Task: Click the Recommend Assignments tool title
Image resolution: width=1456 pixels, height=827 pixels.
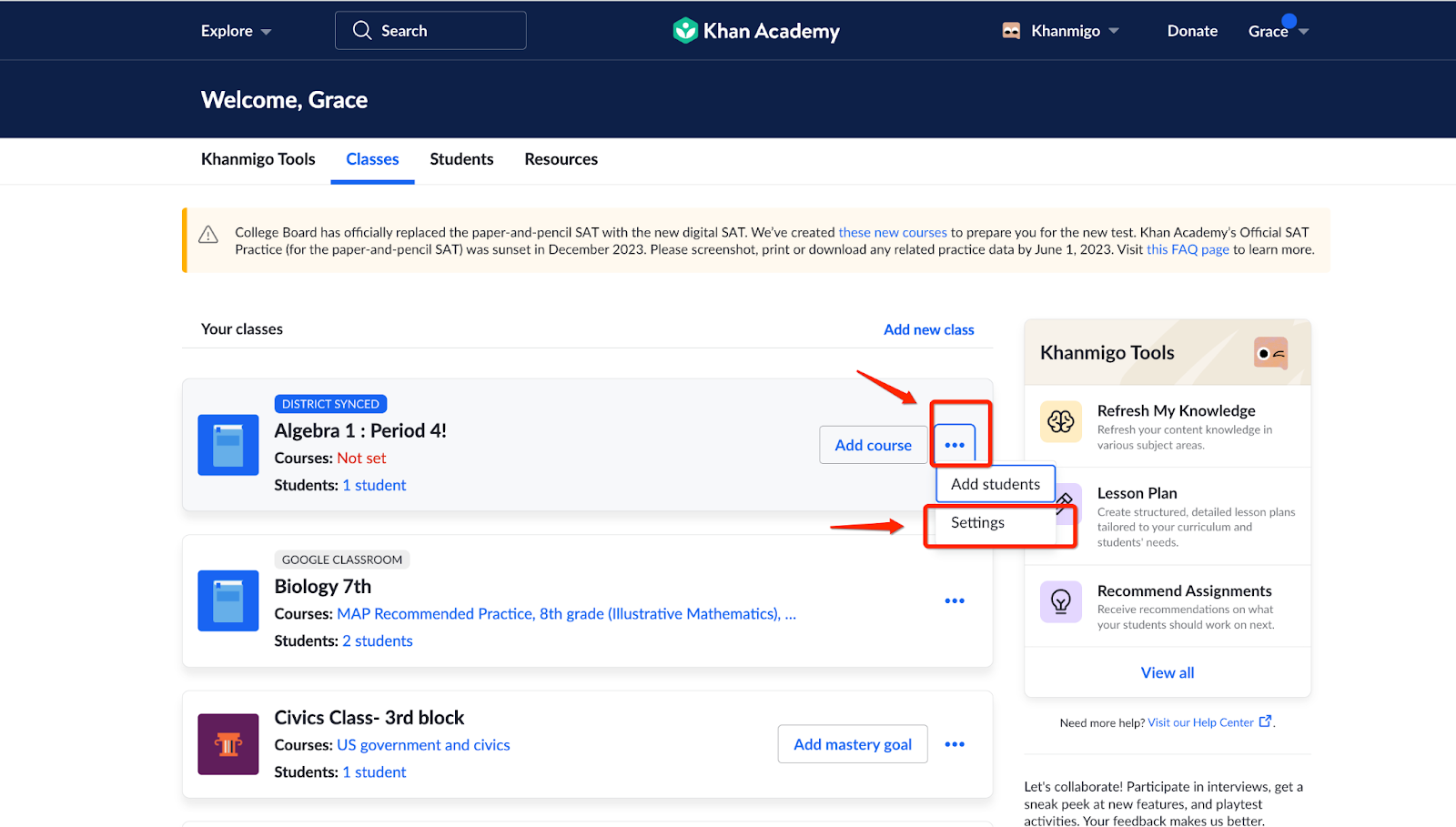Action: (1184, 590)
